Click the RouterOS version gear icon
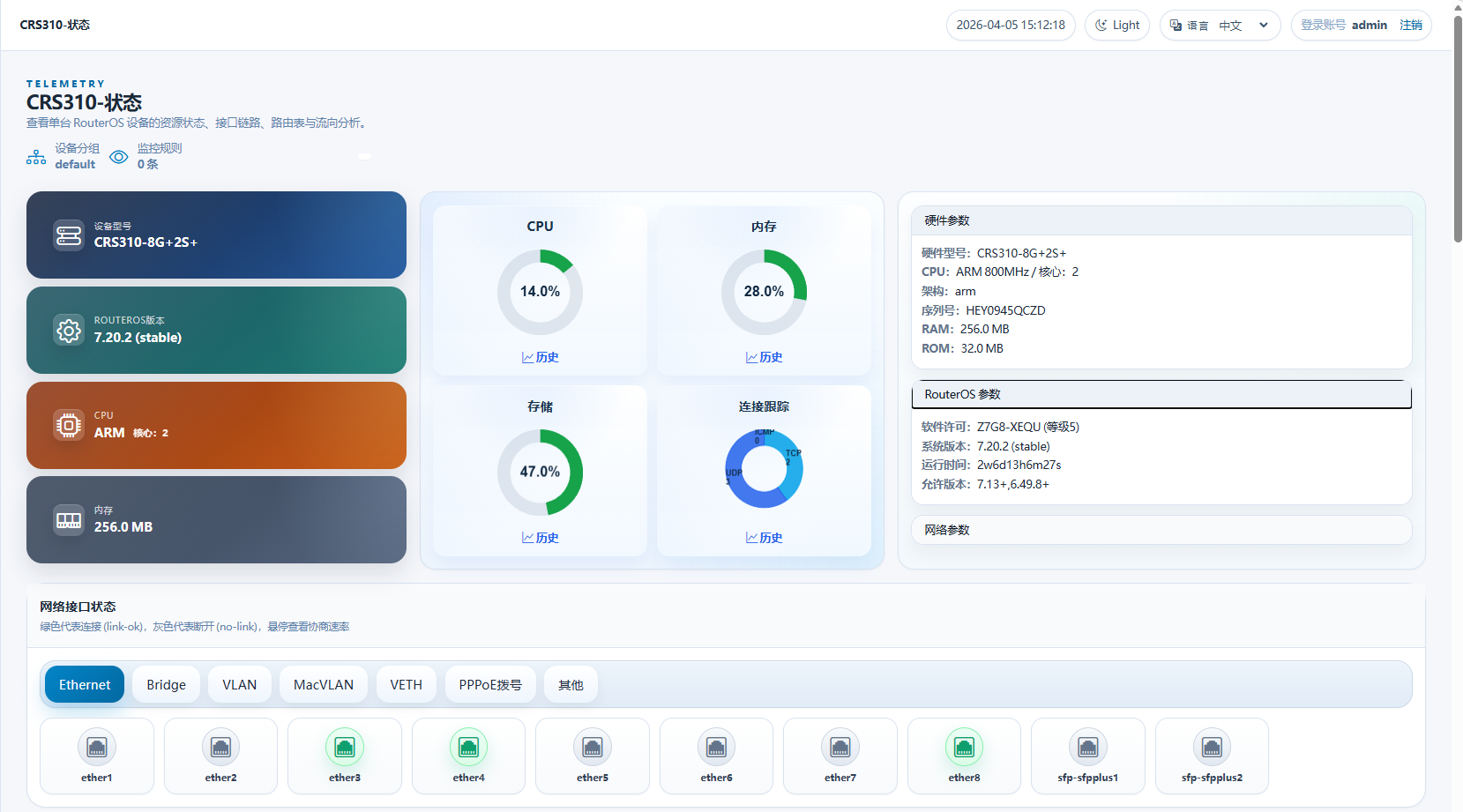Viewport: 1463px width, 812px height. click(x=69, y=331)
